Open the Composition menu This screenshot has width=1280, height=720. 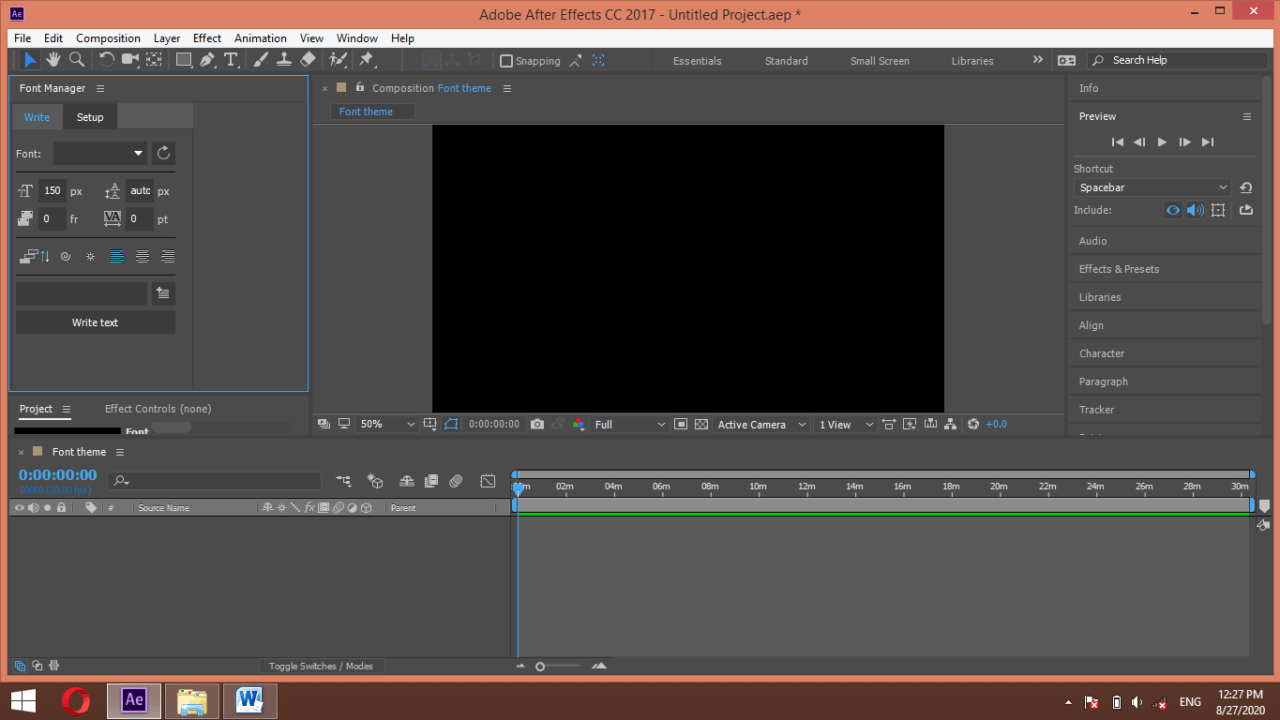tap(108, 38)
